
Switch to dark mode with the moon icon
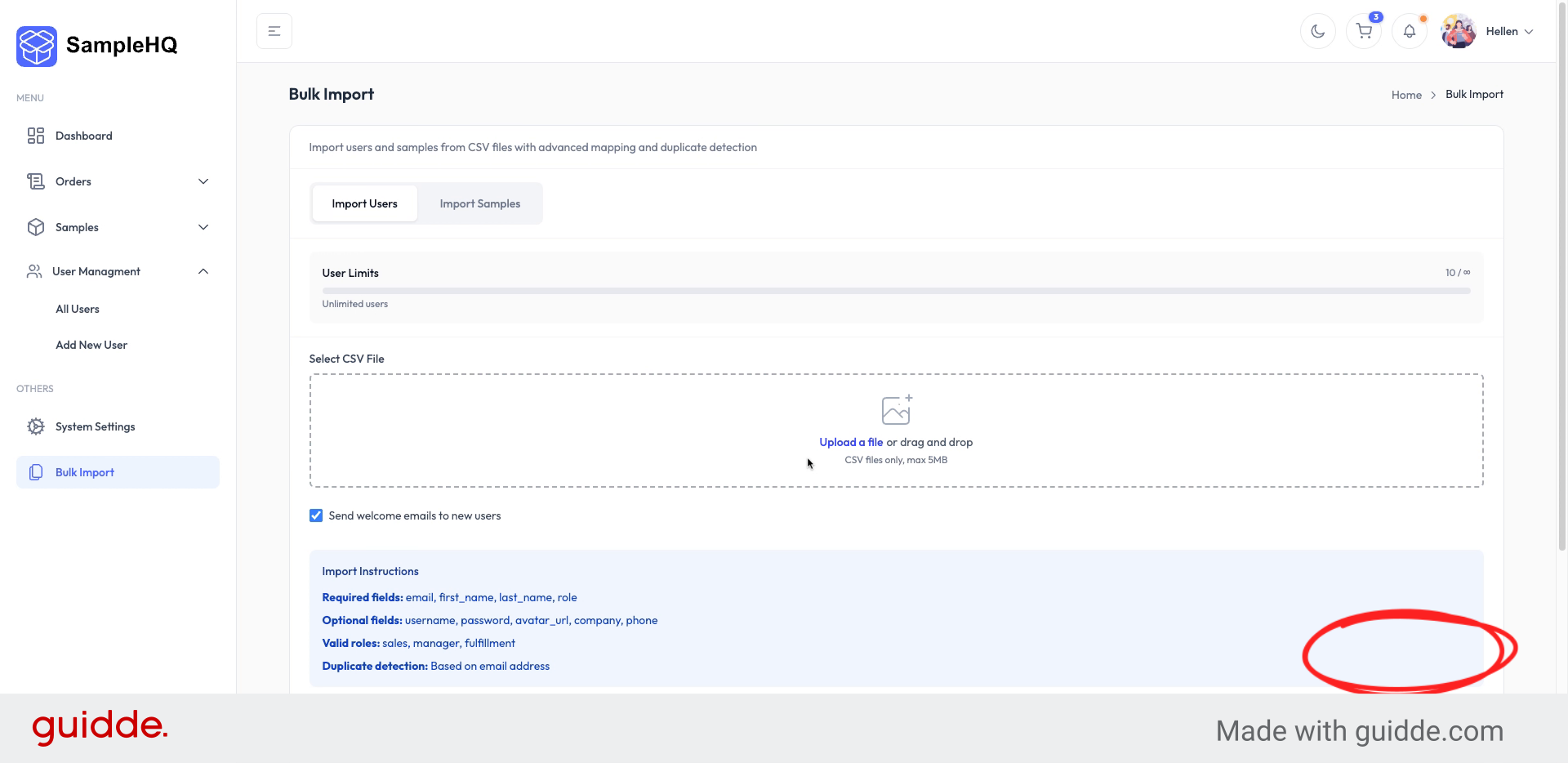[x=1317, y=31]
